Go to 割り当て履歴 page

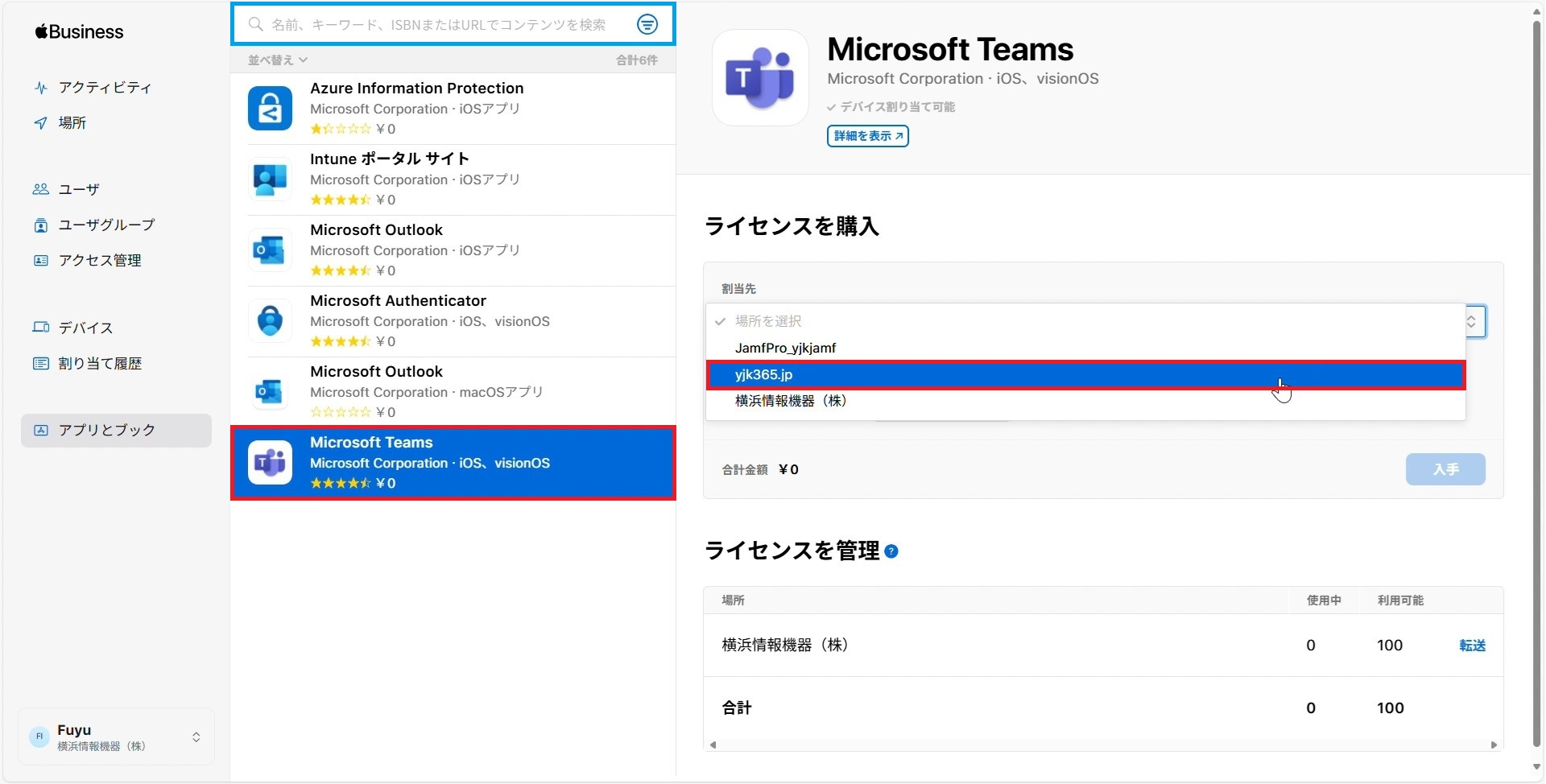pyautogui.click(x=99, y=364)
